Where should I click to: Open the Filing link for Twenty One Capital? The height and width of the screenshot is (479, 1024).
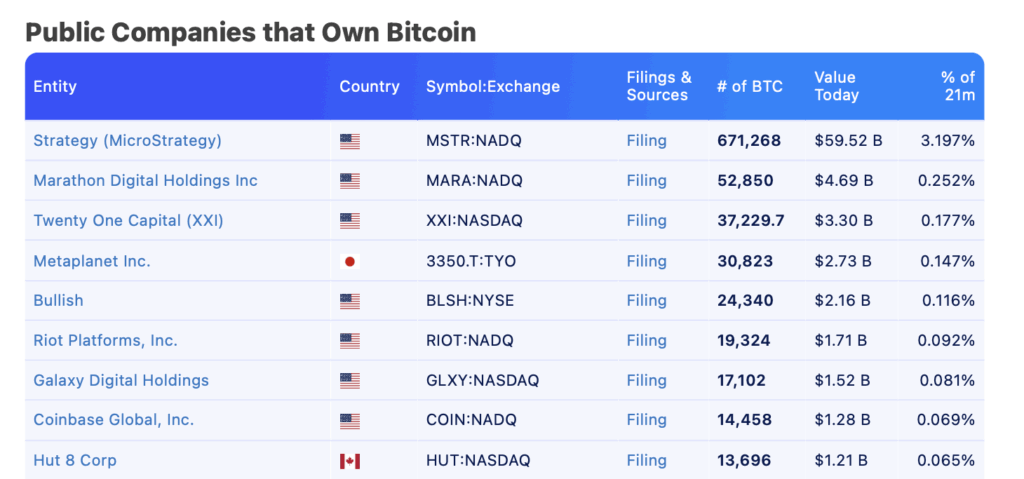(647, 221)
